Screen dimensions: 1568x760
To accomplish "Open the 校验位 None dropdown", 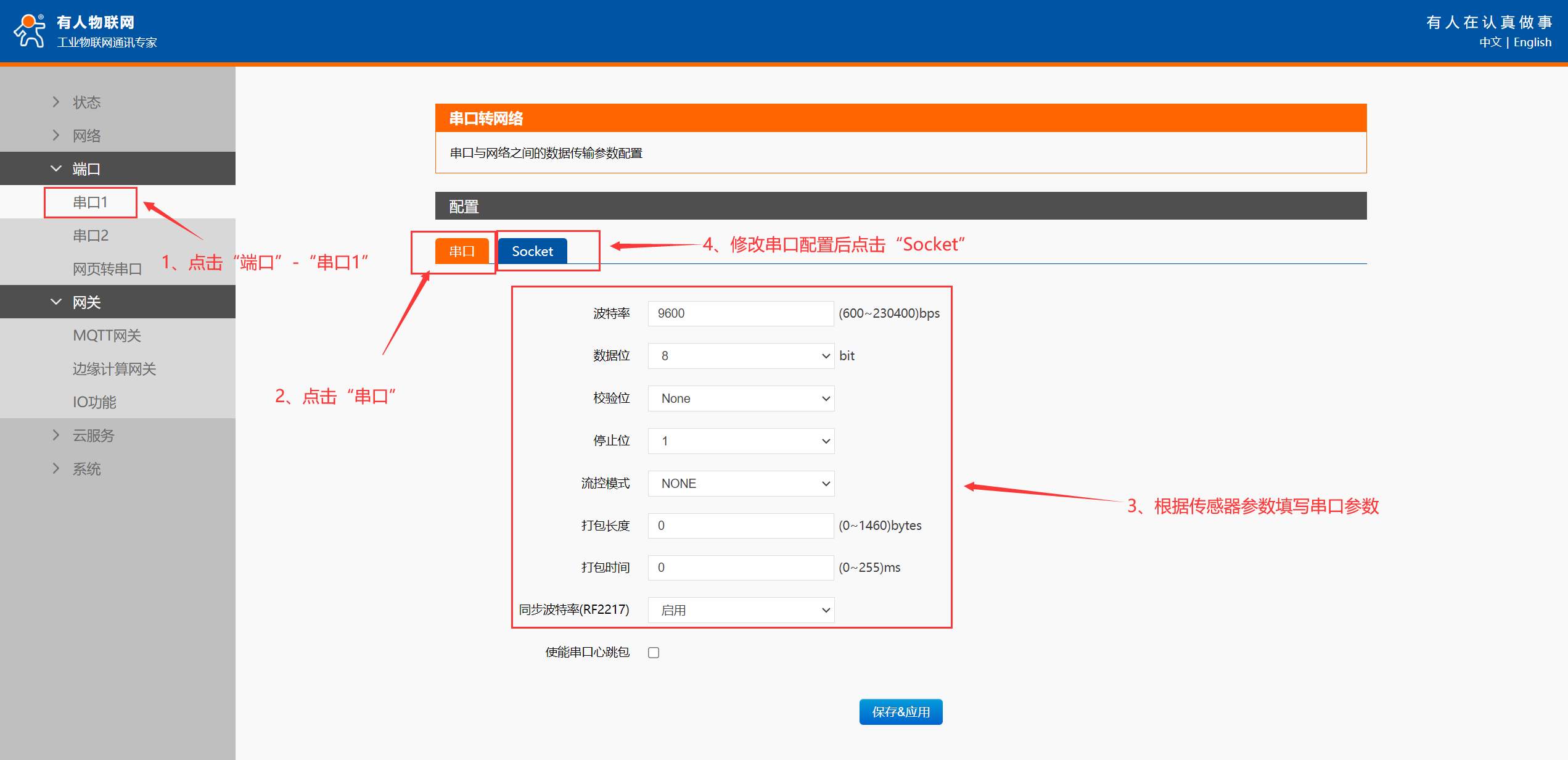I will [x=741, y=399].
